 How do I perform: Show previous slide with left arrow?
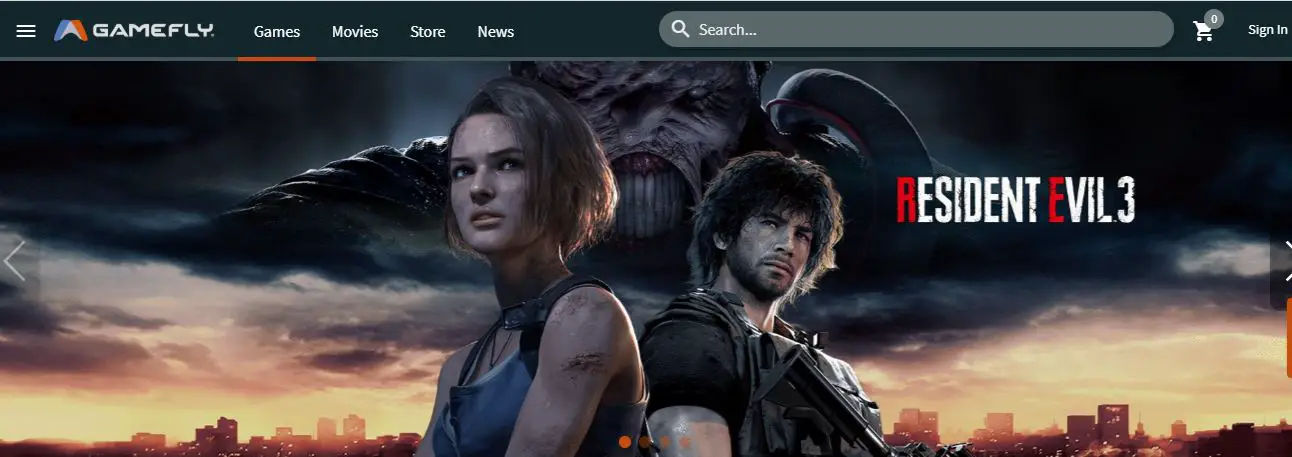(14, 261)
